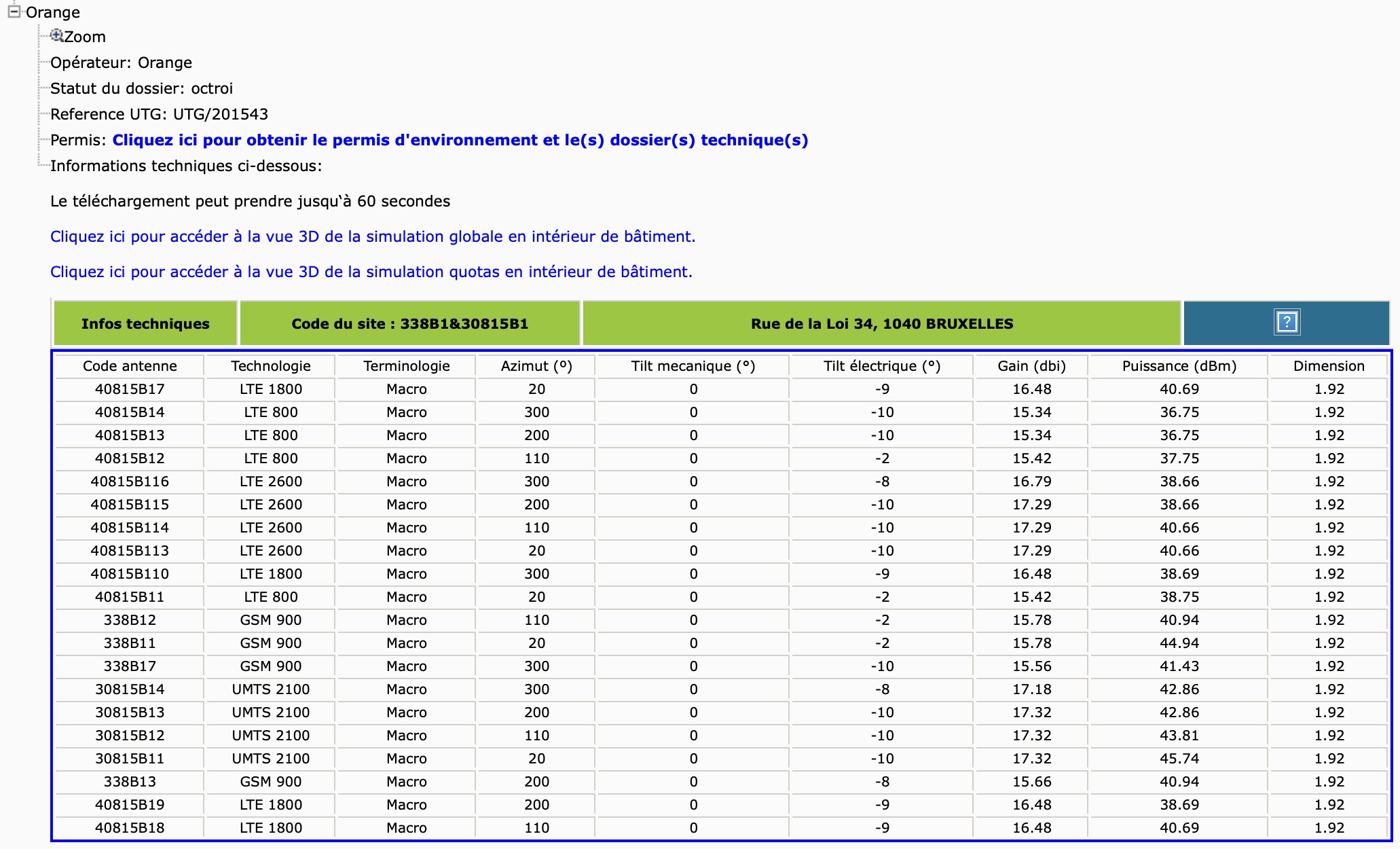Select antenna code 40815B19 cell
The width and height of the screenshot is (1400, 849).
pyautogui.click(x=130, y=805)
